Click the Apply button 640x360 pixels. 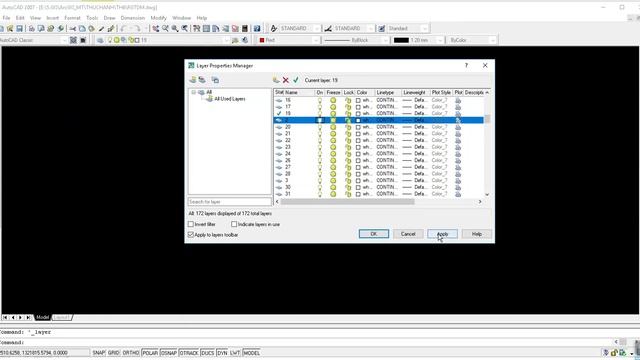coord(442,234)
